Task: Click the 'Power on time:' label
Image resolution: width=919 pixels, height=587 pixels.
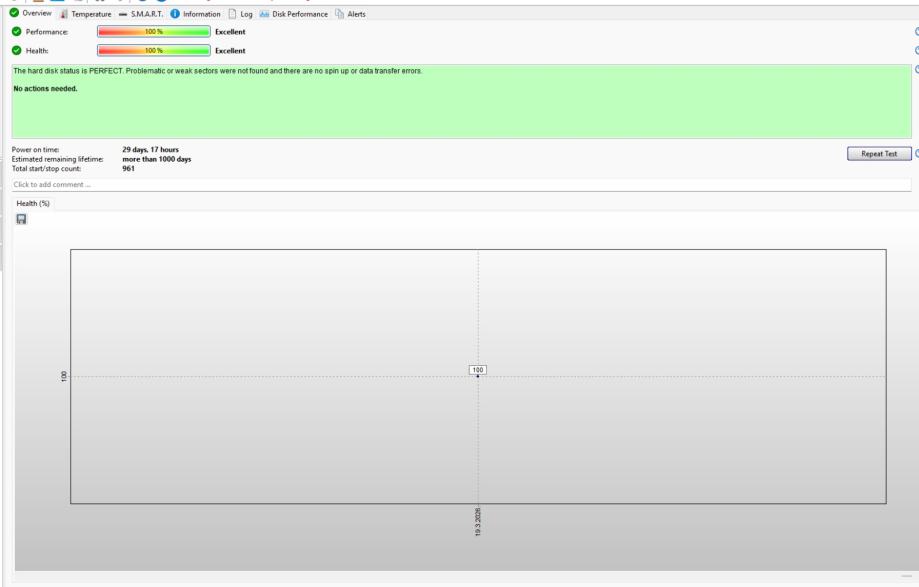Action: pos(35,149)
